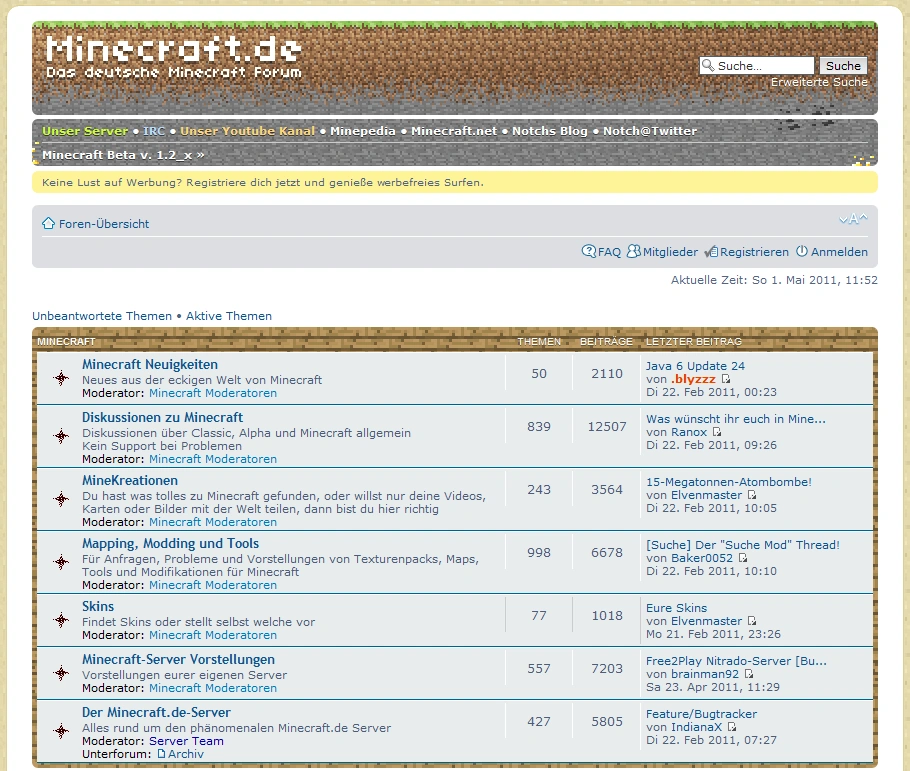
Task: Show Aktive Themen
Action: click(x=229, y=316)
